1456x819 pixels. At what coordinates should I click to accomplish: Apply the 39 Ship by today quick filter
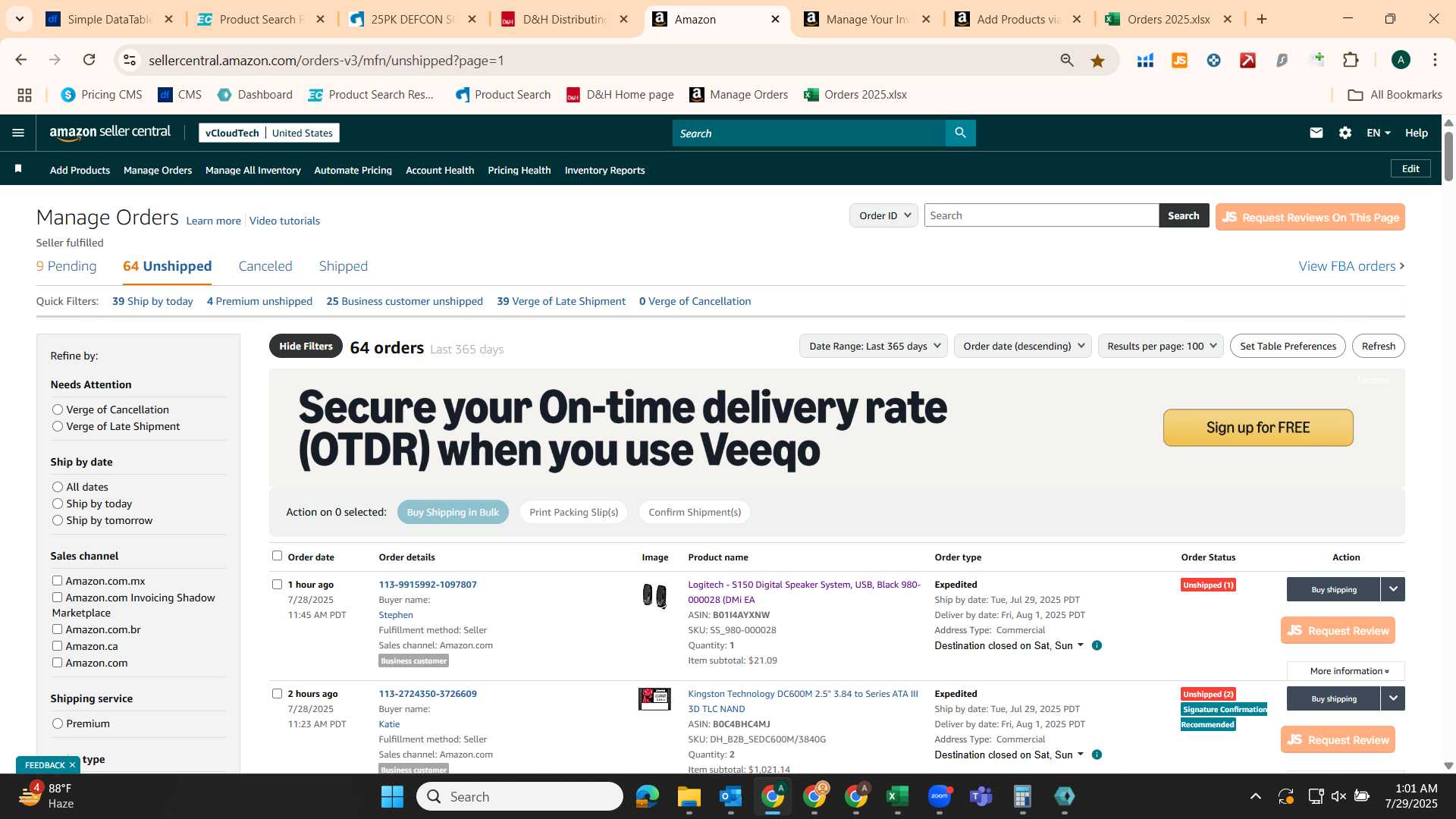pos(152,301)
